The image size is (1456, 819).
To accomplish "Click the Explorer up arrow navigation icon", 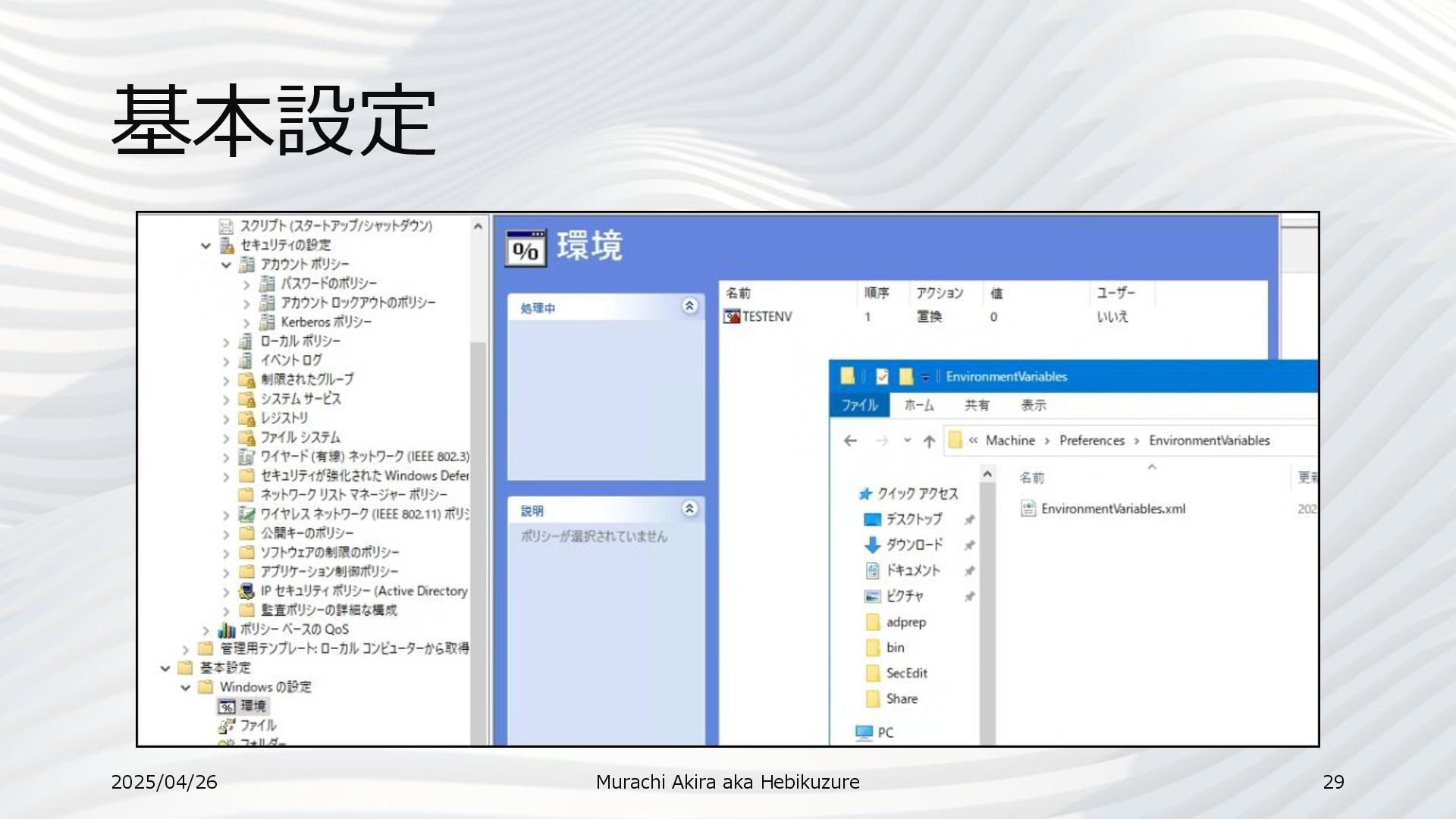I will pyautogui.click(x=929, y=441).
